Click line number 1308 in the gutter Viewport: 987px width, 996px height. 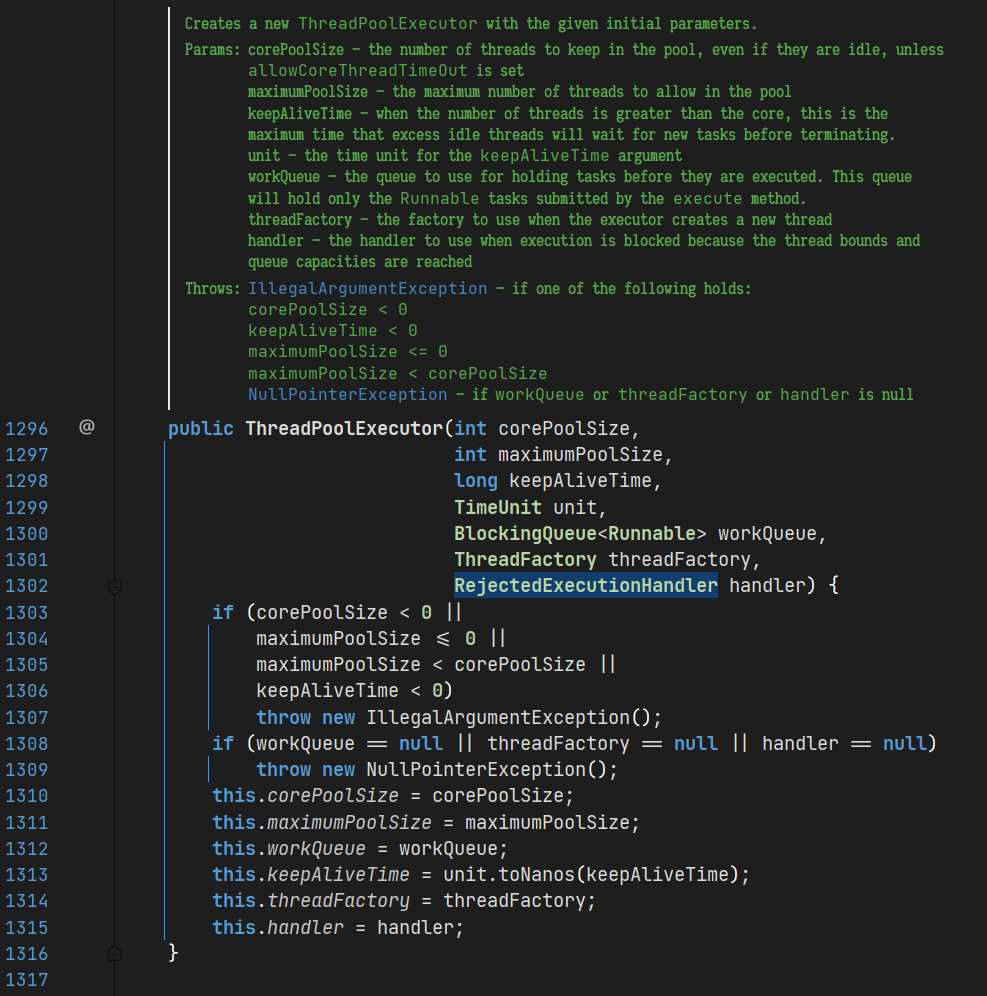click(x=27, y=743)
